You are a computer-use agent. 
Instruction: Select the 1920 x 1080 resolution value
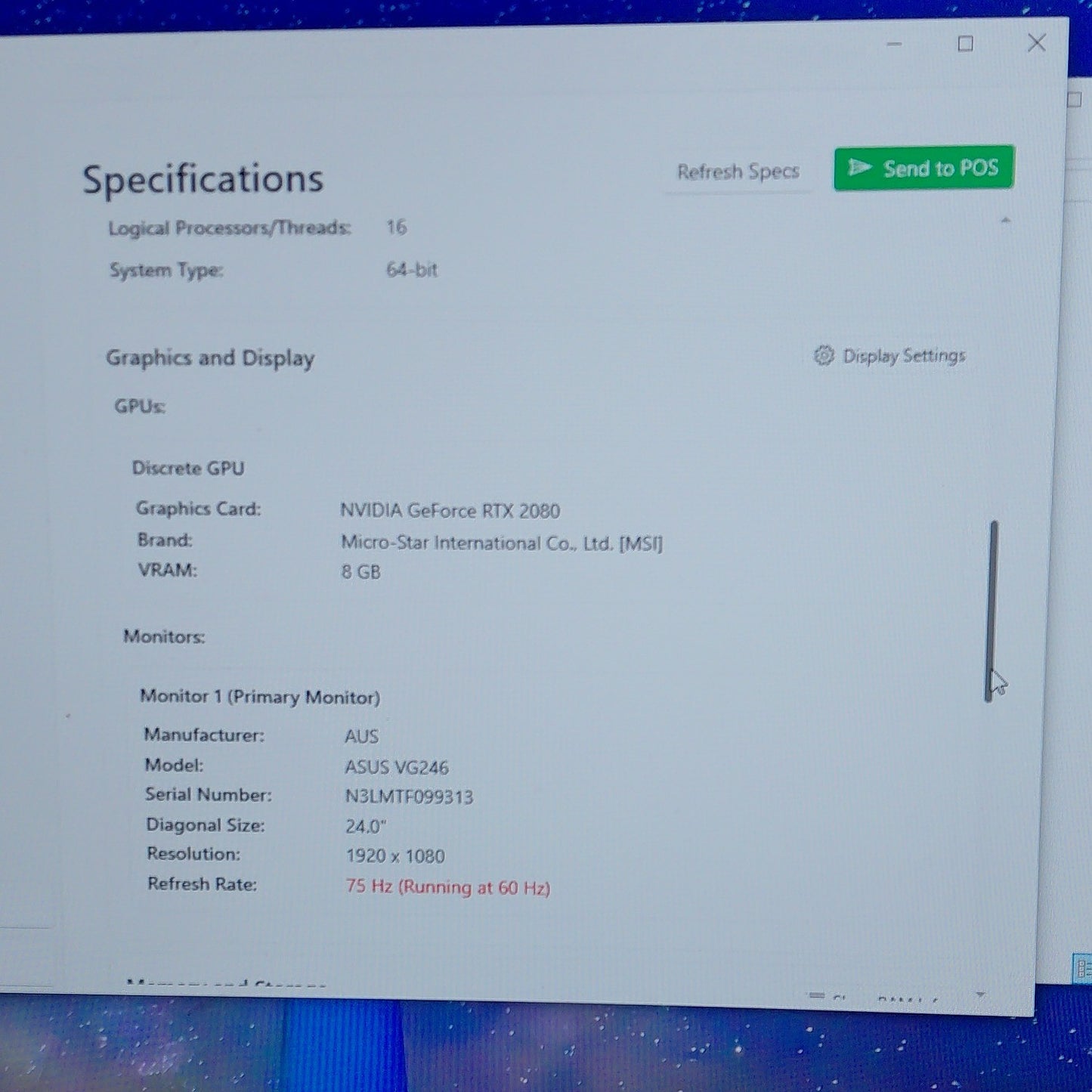point(395,856)
